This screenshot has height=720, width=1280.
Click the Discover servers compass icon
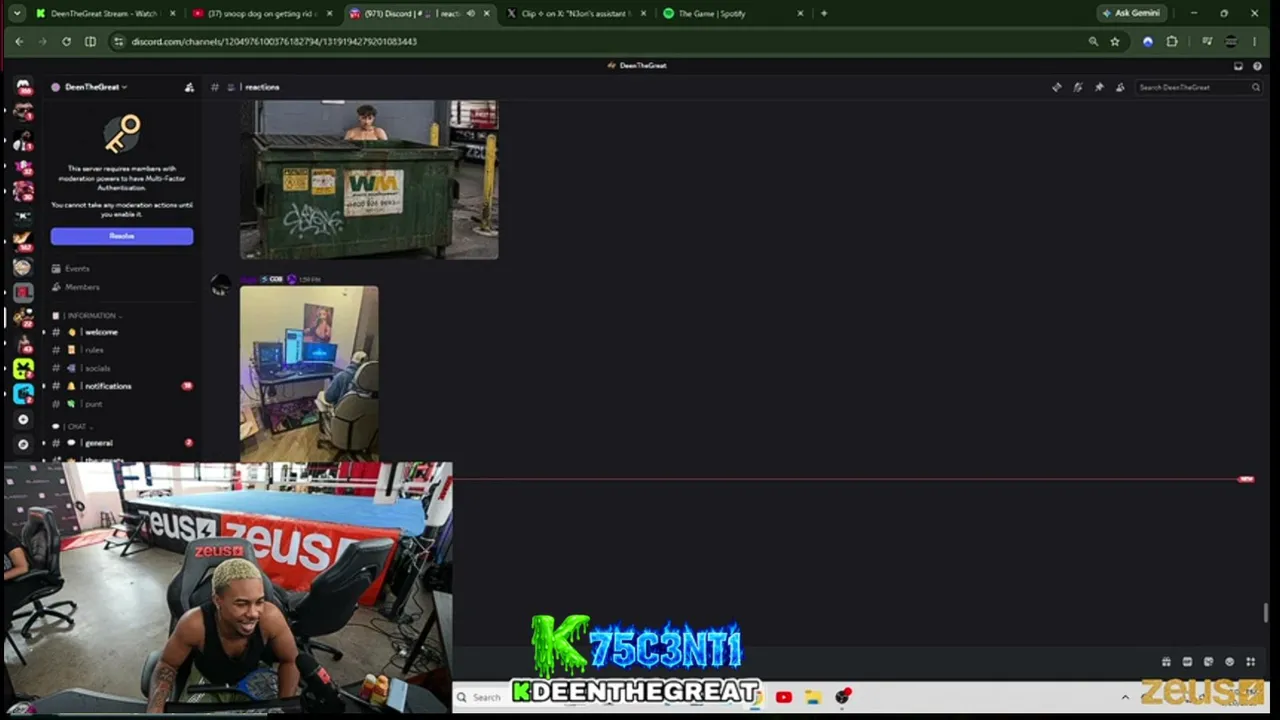tap(23, 444)
